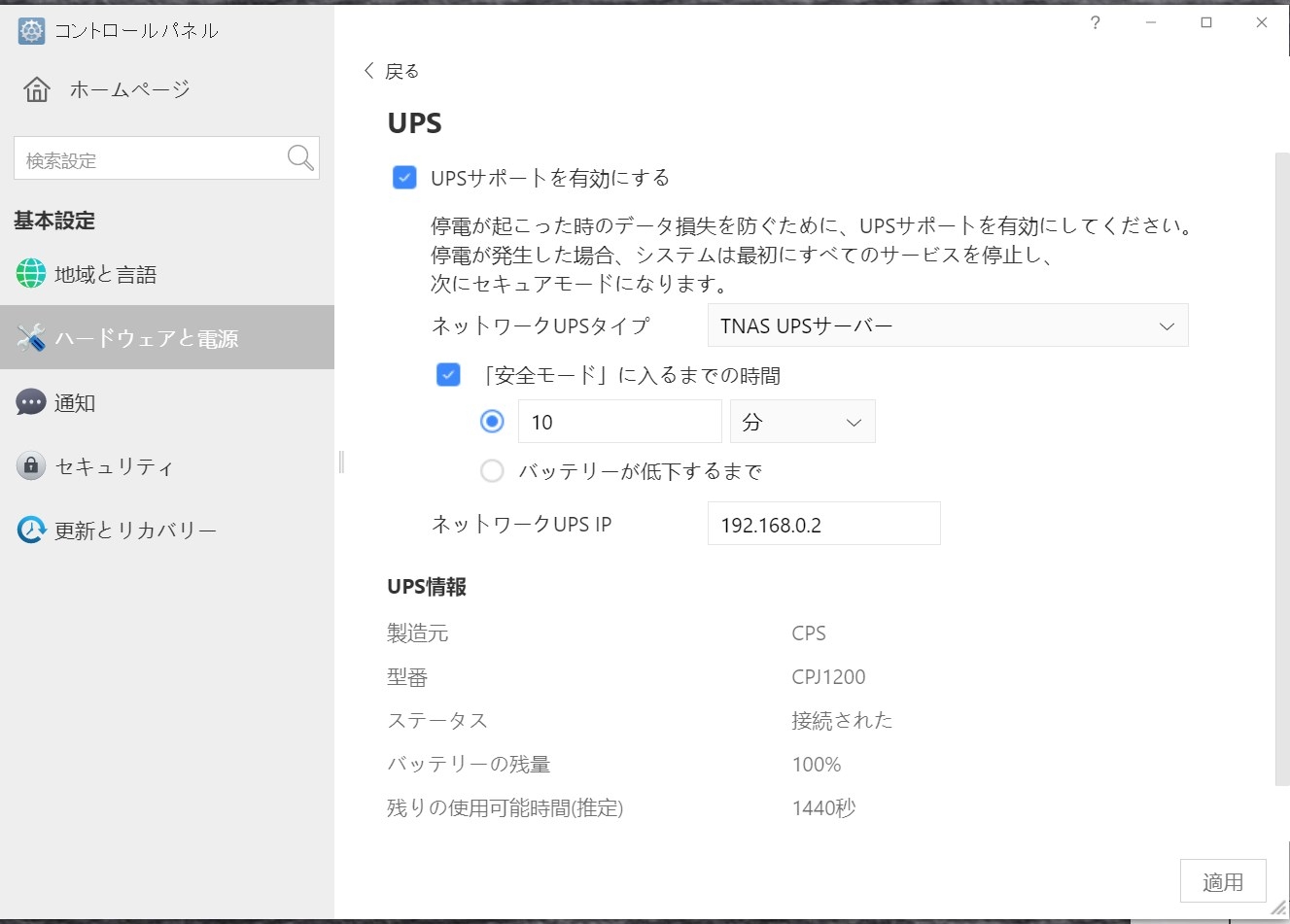Click the ネットワークUPS IP address field
Image resolution: width=1290 pixels, height=924 pixels.
[822, 525]
